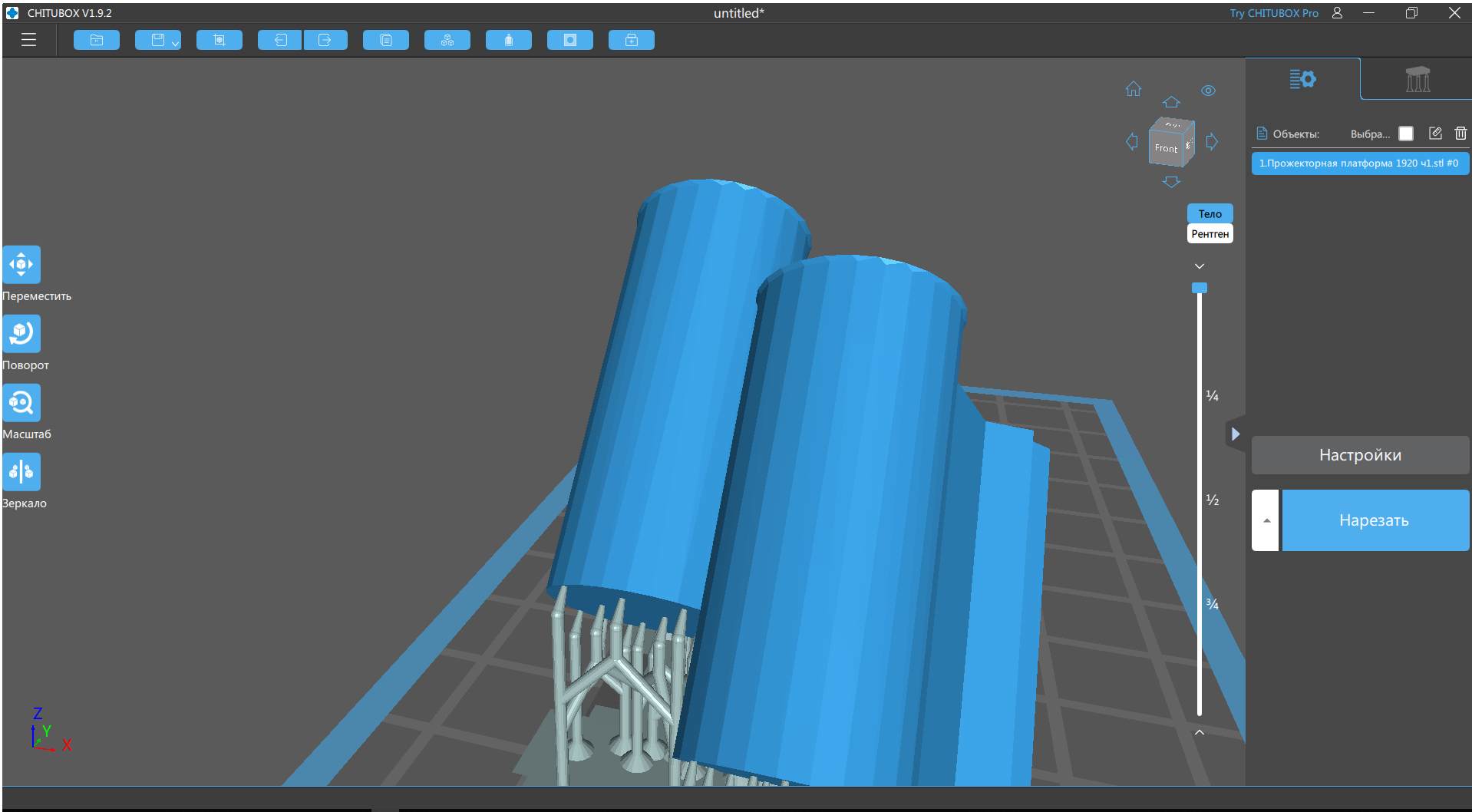
Task: Open the hamburger main menu
Action: click(29, 40)
